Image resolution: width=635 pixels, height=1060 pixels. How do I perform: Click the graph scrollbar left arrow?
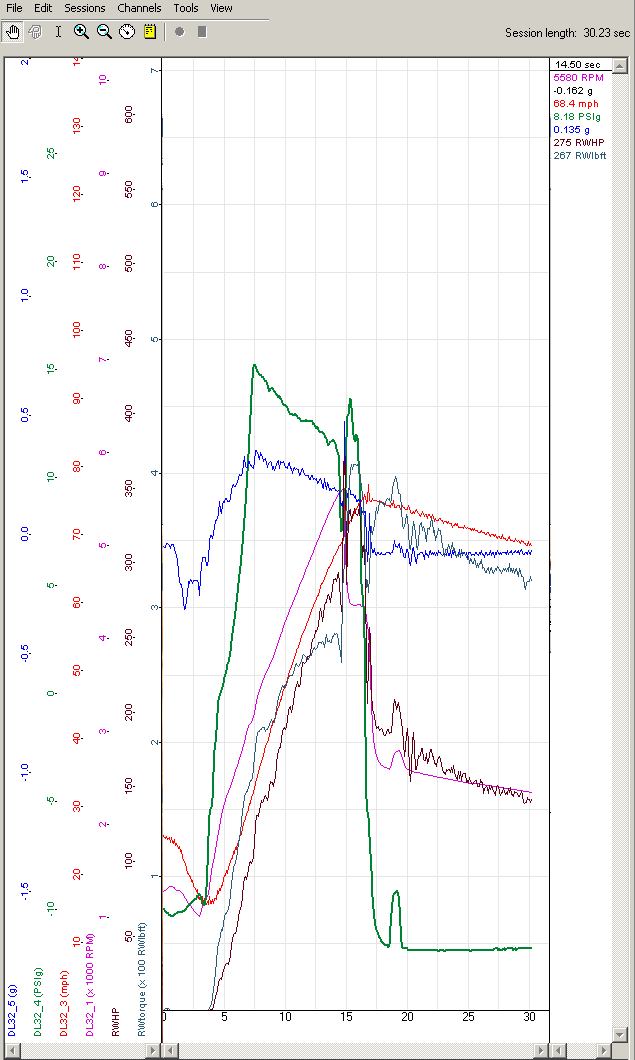click(x=172, y=1050)
